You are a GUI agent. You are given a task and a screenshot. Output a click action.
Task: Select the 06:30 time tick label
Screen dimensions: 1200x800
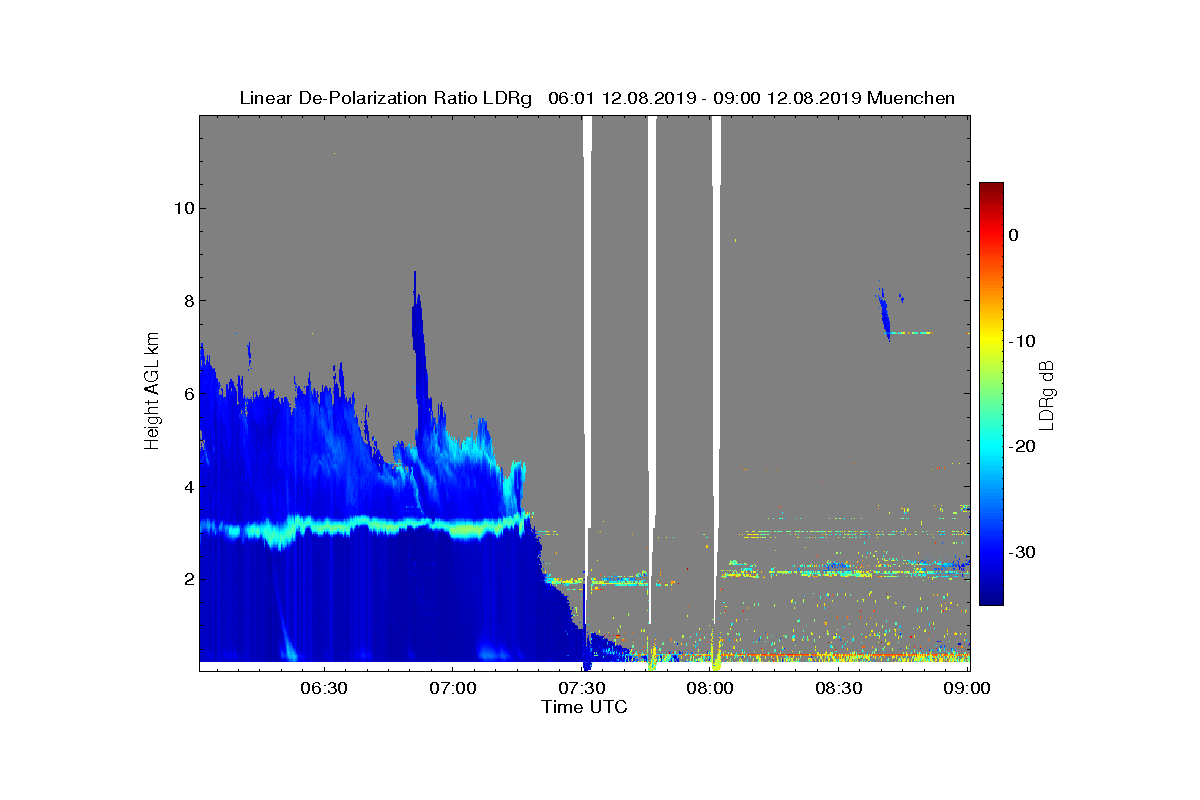click(323, 689)
